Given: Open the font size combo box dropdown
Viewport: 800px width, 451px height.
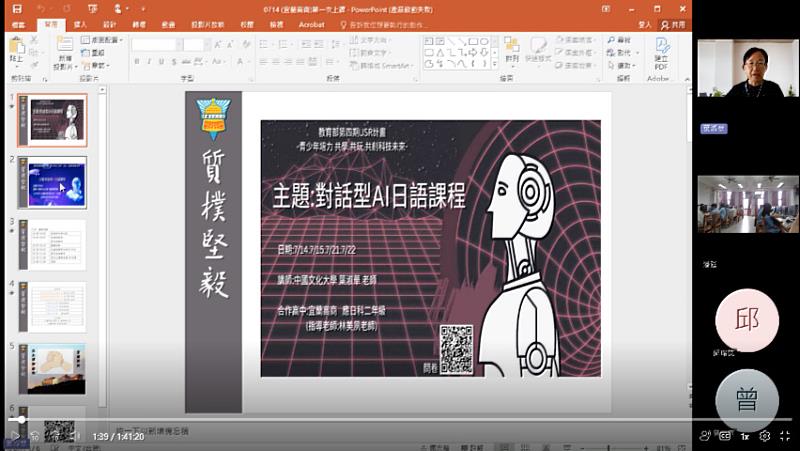Looking at the screenshot, I should pyautogui.click(x=207, y=45).
